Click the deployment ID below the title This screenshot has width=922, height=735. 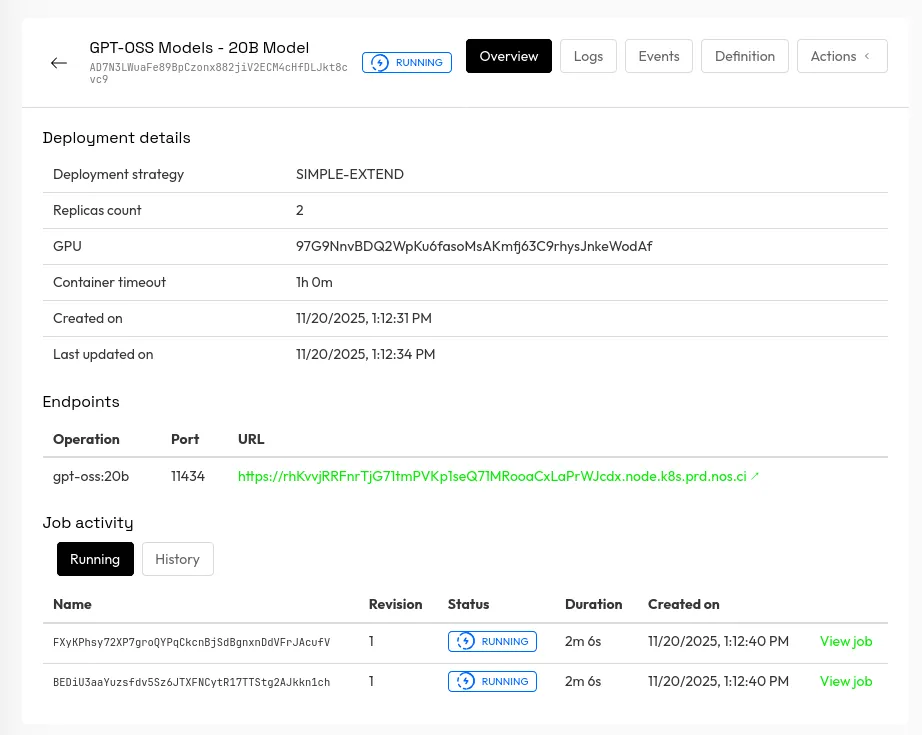(218, 72)
